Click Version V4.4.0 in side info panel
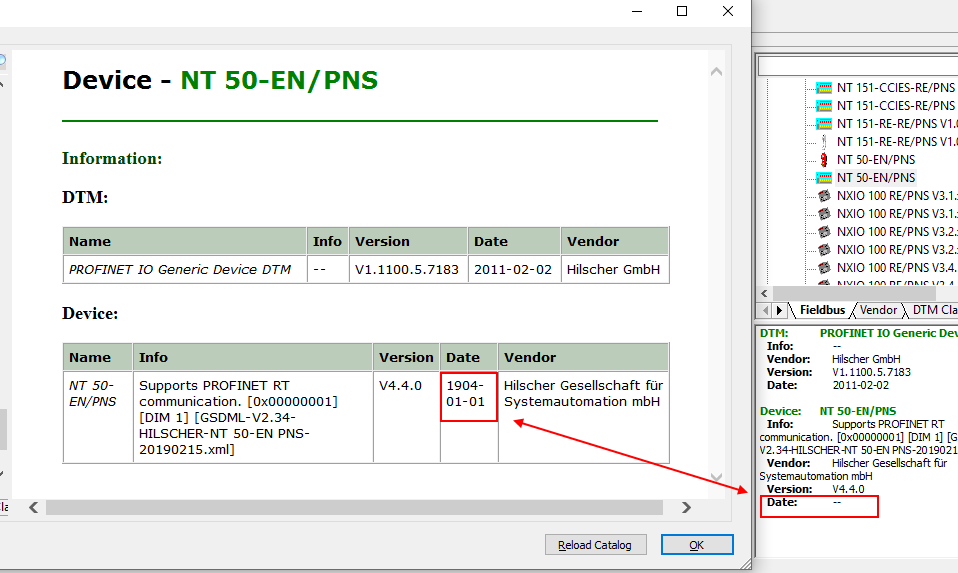The width and height of the screenshot is (958, 573). tap(848, 489)
